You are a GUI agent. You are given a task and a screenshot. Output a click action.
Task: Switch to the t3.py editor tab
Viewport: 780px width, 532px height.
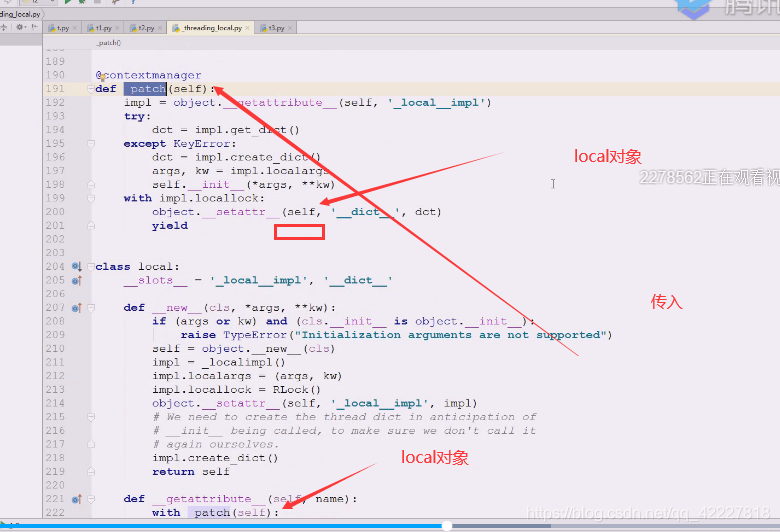(276, 28)
